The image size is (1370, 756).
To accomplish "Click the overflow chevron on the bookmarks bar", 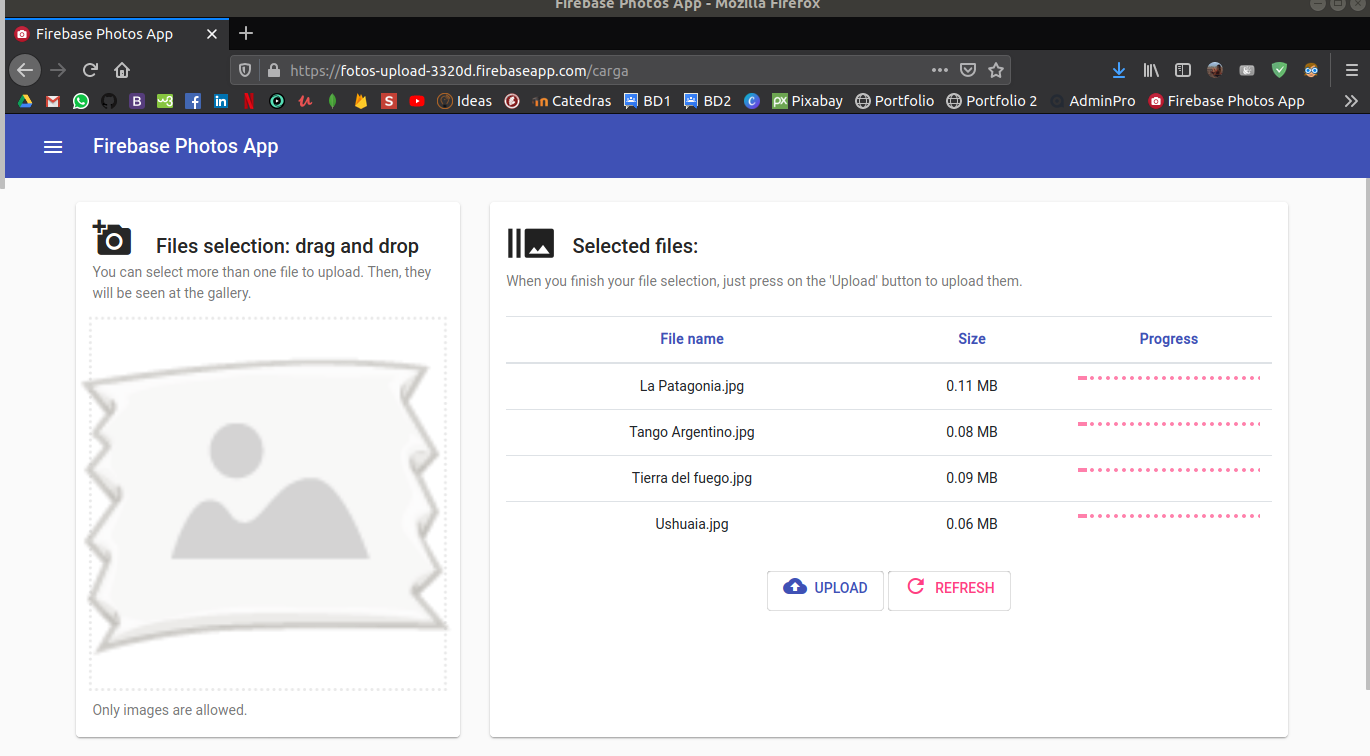I will [1352, 100].
